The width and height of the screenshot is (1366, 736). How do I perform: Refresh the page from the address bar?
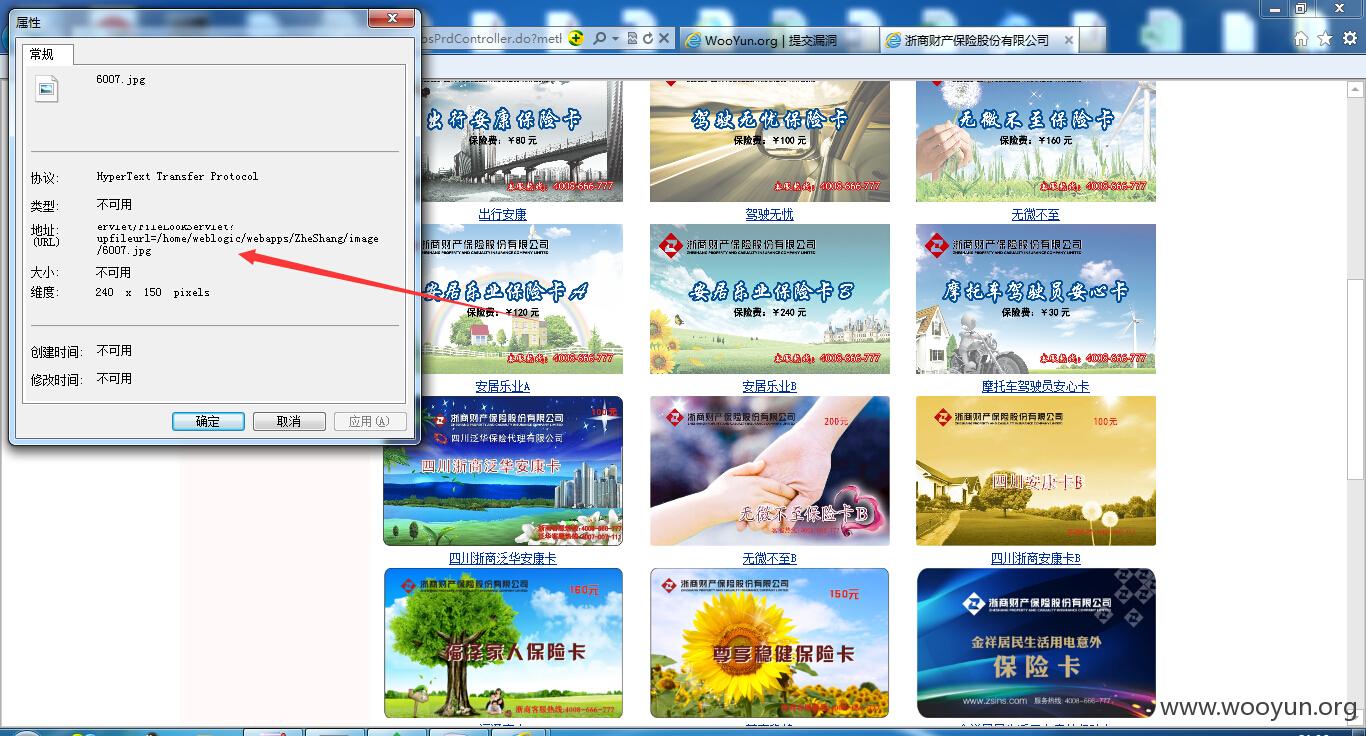[647, 39]
